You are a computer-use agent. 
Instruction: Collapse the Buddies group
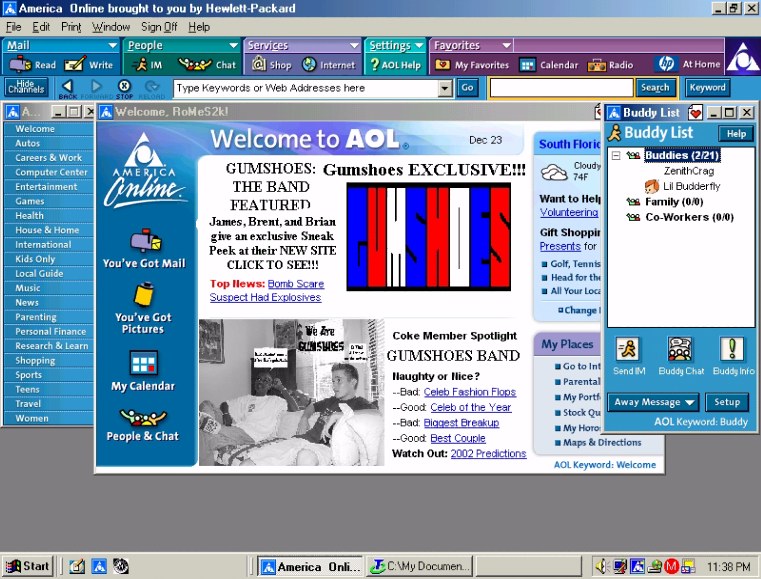[x=616, y=155]
